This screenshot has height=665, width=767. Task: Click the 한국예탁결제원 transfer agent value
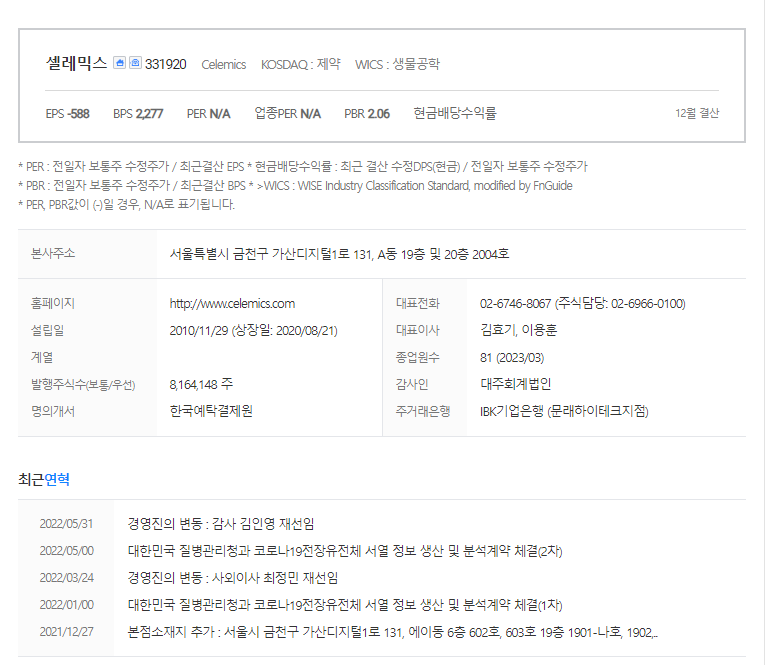pos(211,411)
